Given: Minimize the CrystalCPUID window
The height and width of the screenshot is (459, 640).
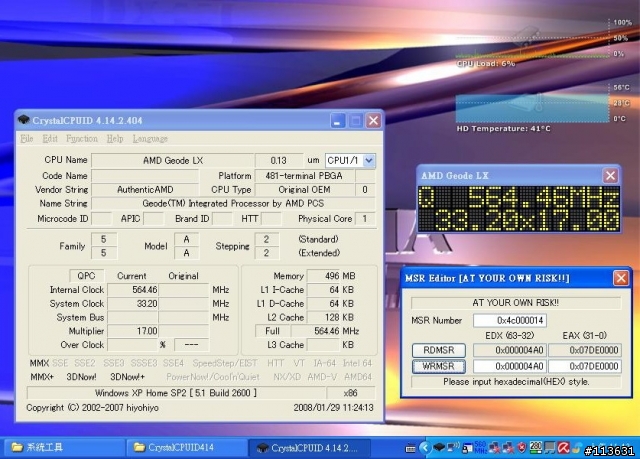Looking at the screenshot, I should (x=338, y=120).
